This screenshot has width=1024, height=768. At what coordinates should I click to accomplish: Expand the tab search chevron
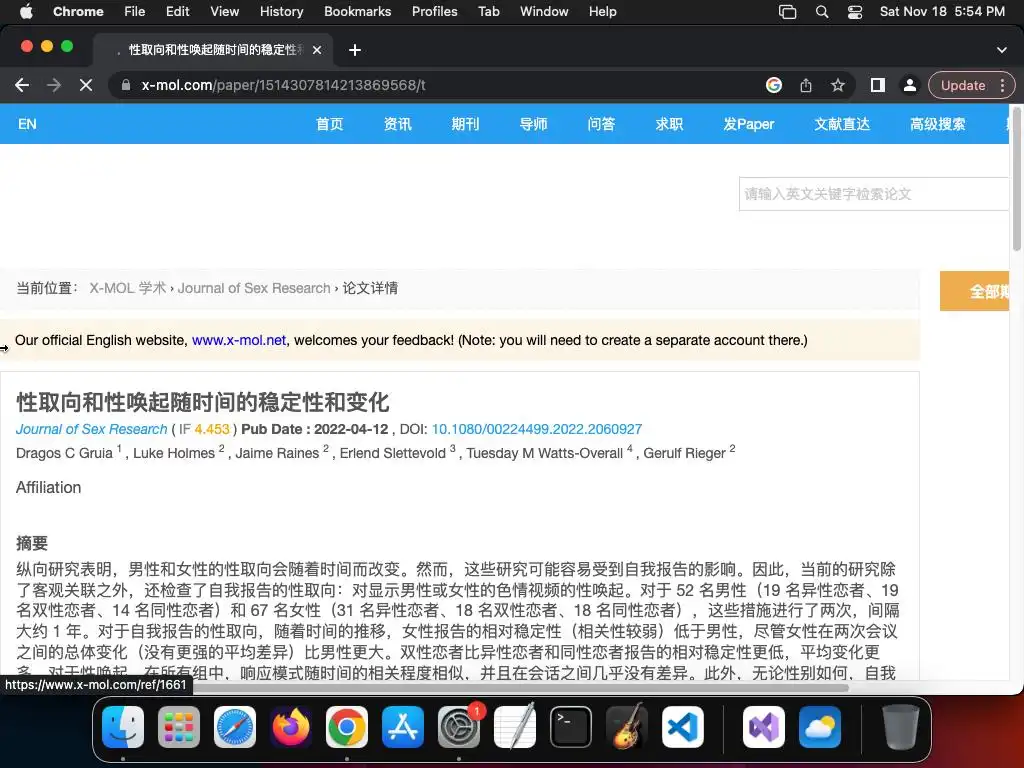coord(1002,50)
